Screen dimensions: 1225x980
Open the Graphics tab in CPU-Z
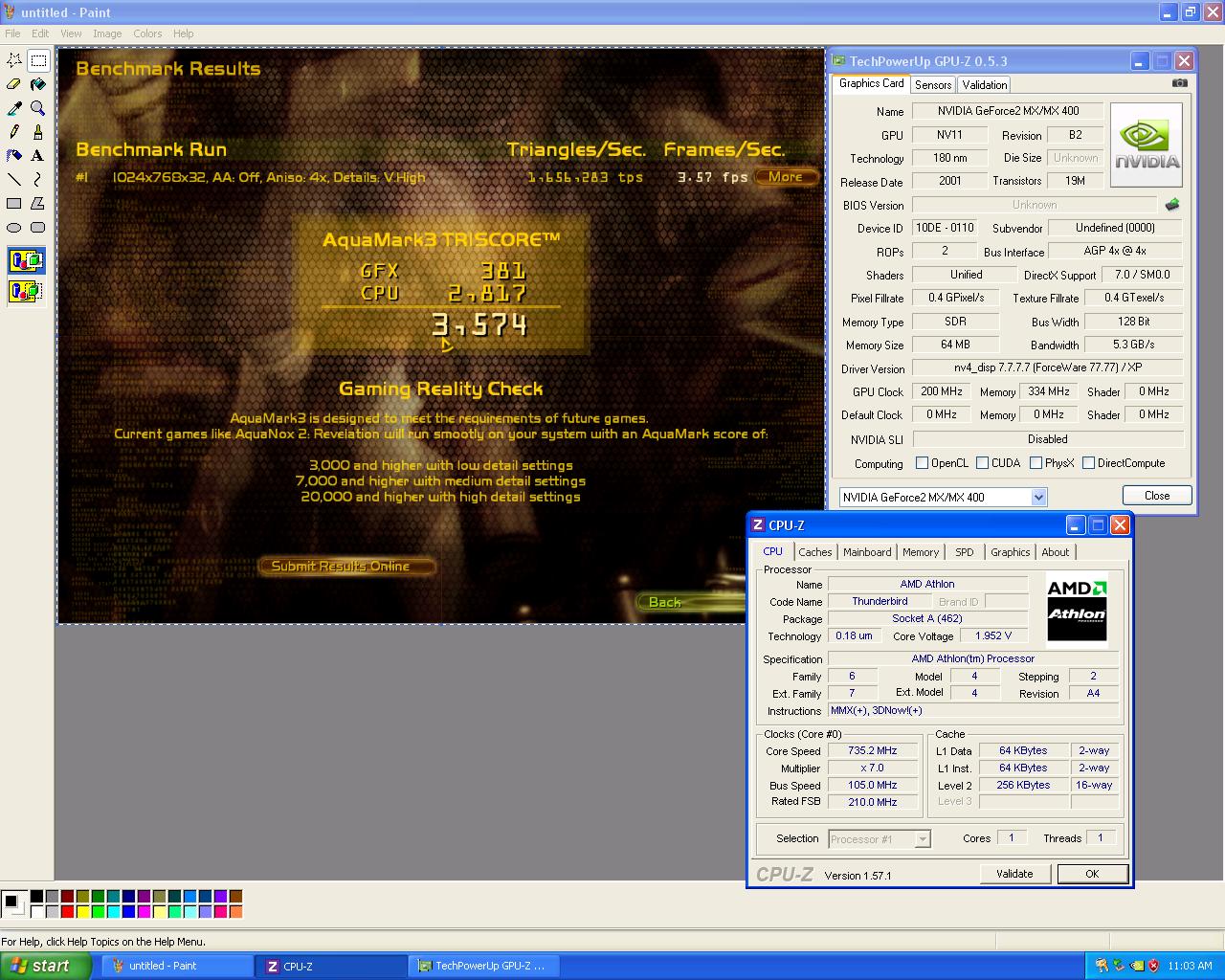point(1011,552)
